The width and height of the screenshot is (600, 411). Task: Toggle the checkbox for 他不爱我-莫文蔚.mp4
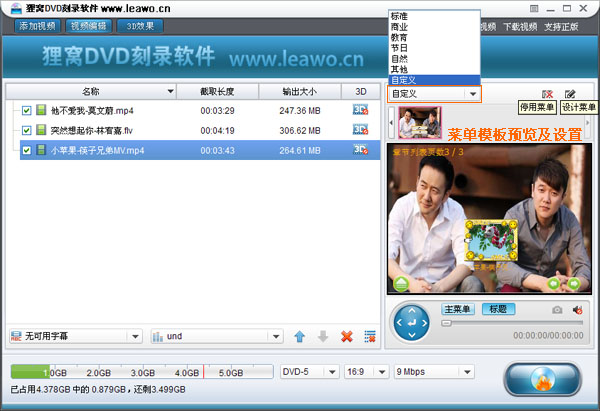coord(26,111)
